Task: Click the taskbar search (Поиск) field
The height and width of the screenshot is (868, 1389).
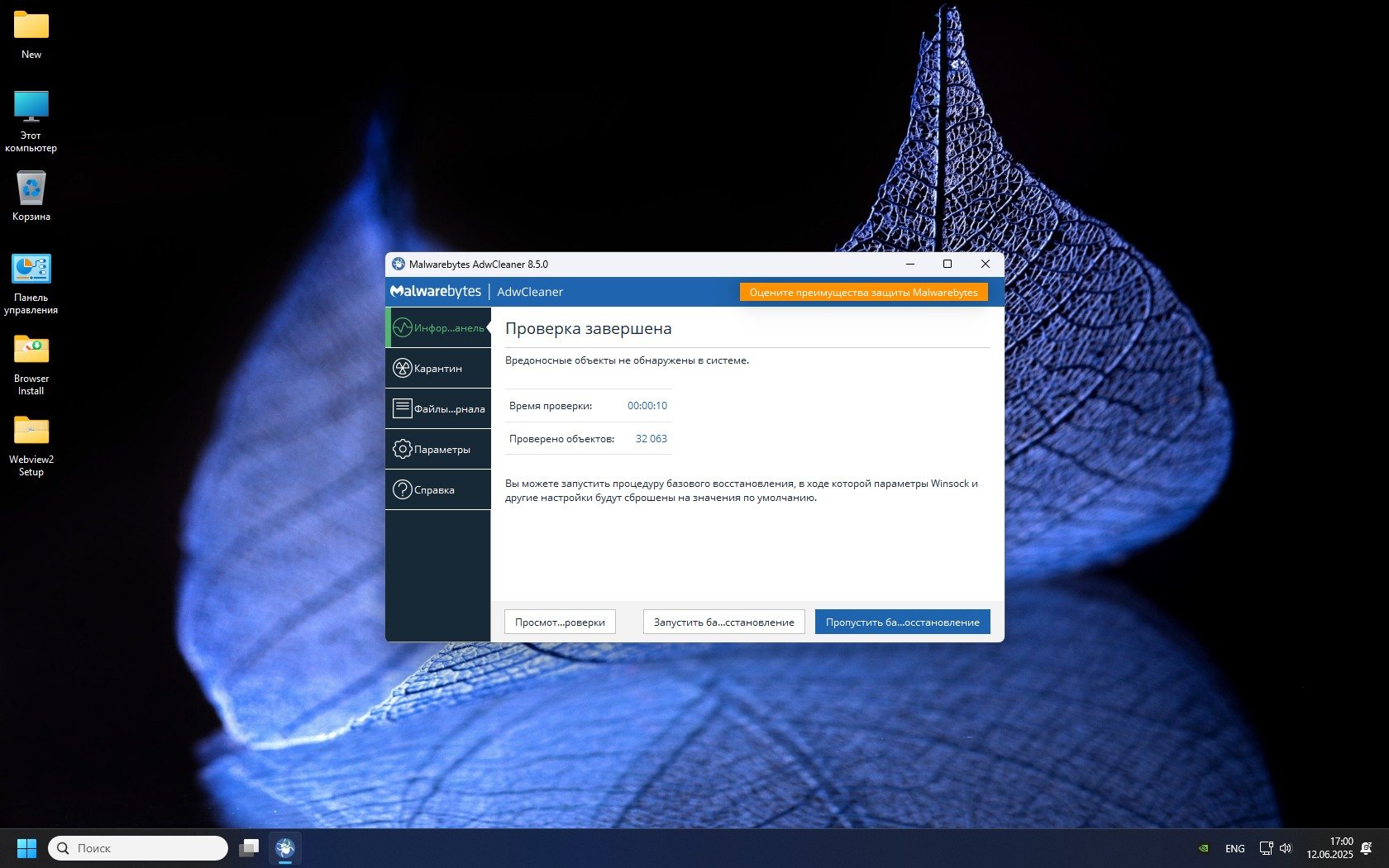Action: point(138,848)
